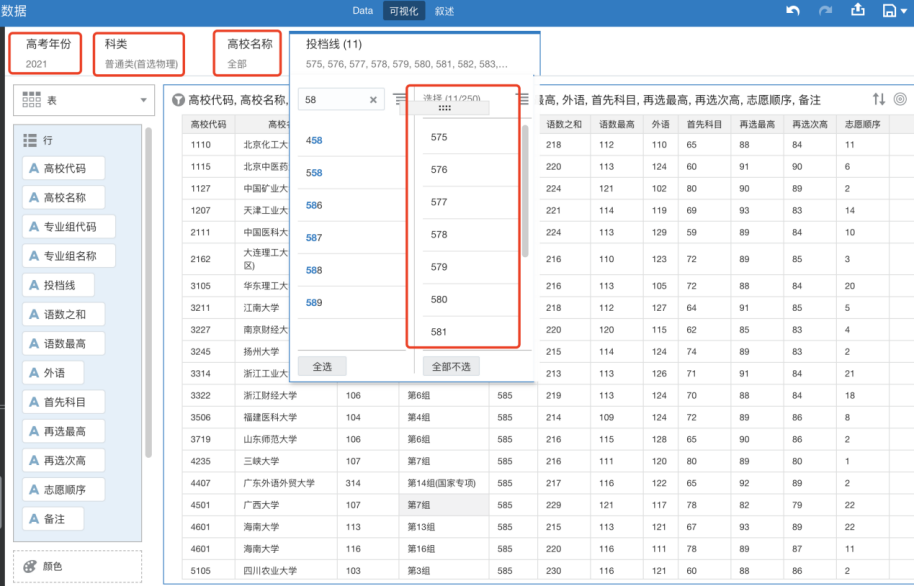The image size is (914, 586).
Task: Open the 科类 filter
Action: click(139, 54)
